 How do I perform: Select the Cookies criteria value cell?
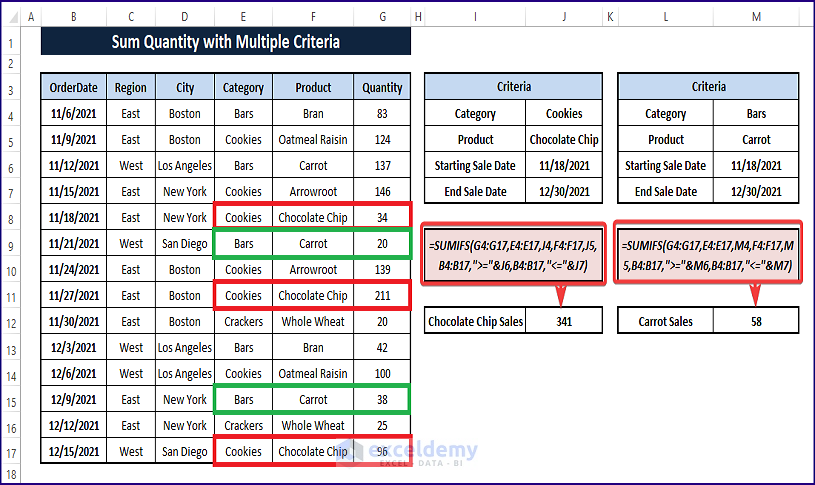564,113
